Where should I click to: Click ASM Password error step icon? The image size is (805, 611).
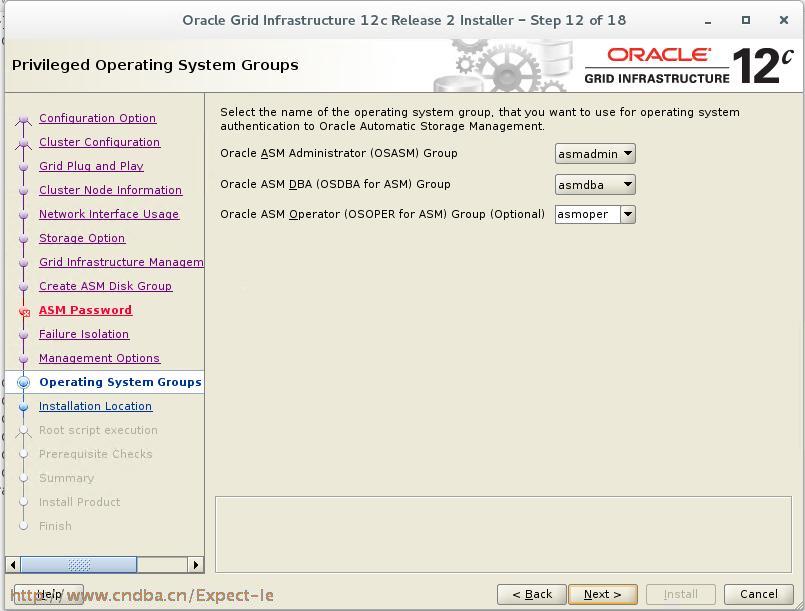[24, 311]
